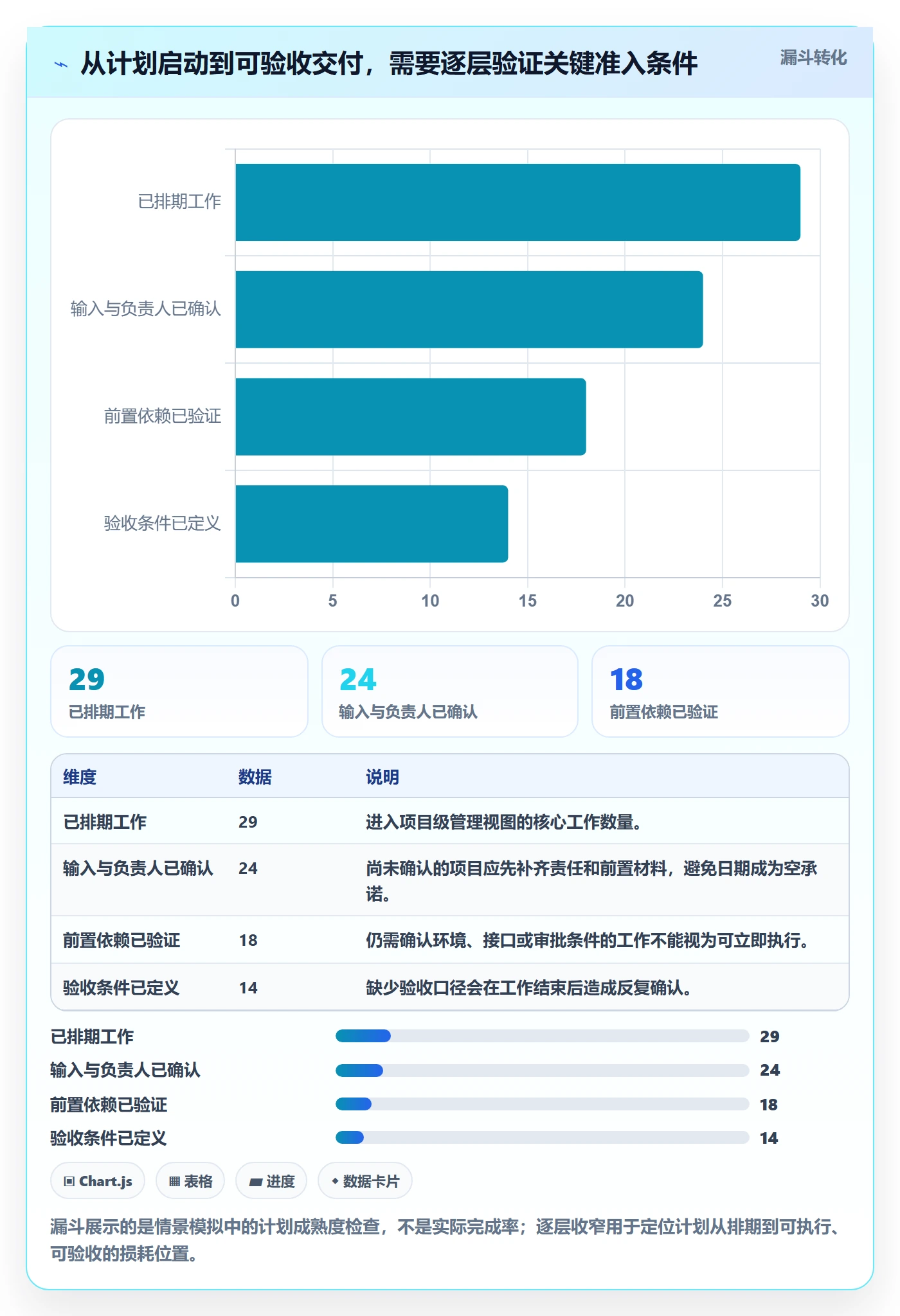Click the 已排期工作 progress bar
The height and width of the screenshot is (1316, 900).
point(542,1036)
